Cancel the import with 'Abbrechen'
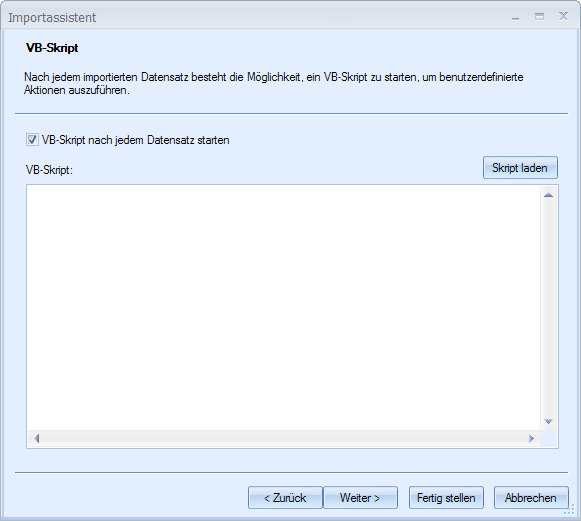Image resolution: width=581 pixels, height=521 pixels. 531,498
